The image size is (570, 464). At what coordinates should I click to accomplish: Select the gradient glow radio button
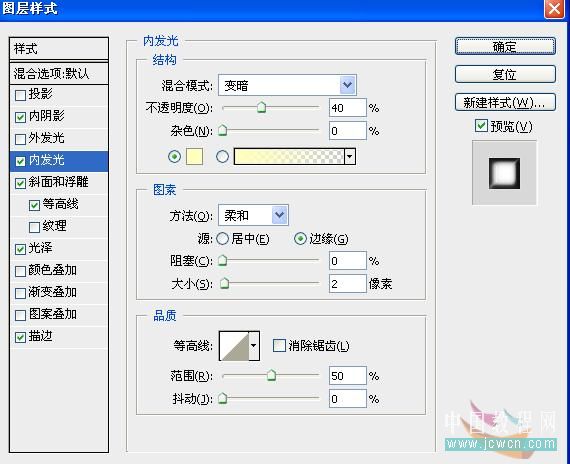tap(222, 157)
